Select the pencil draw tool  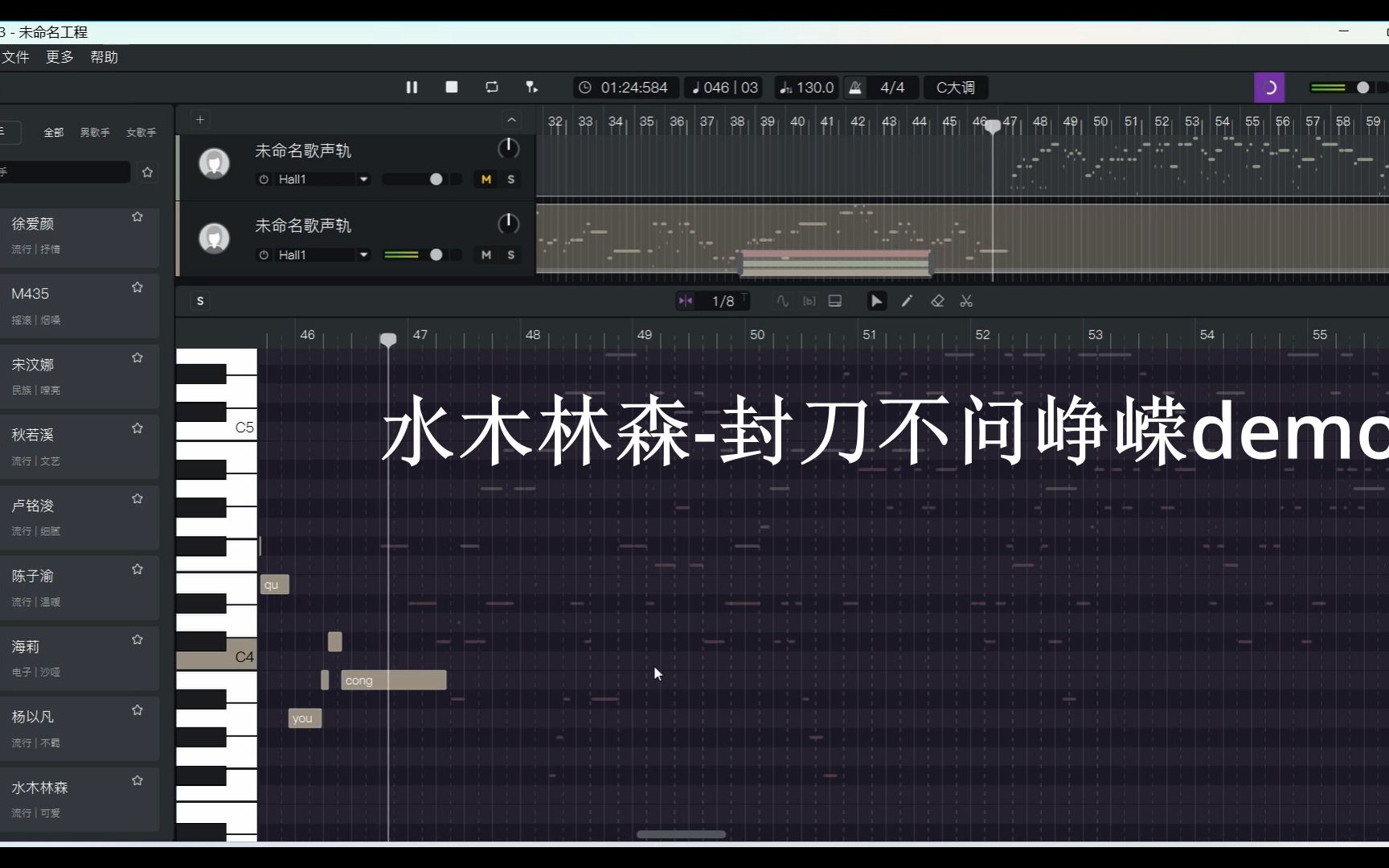pyautogui.click(x=907, y=301)
